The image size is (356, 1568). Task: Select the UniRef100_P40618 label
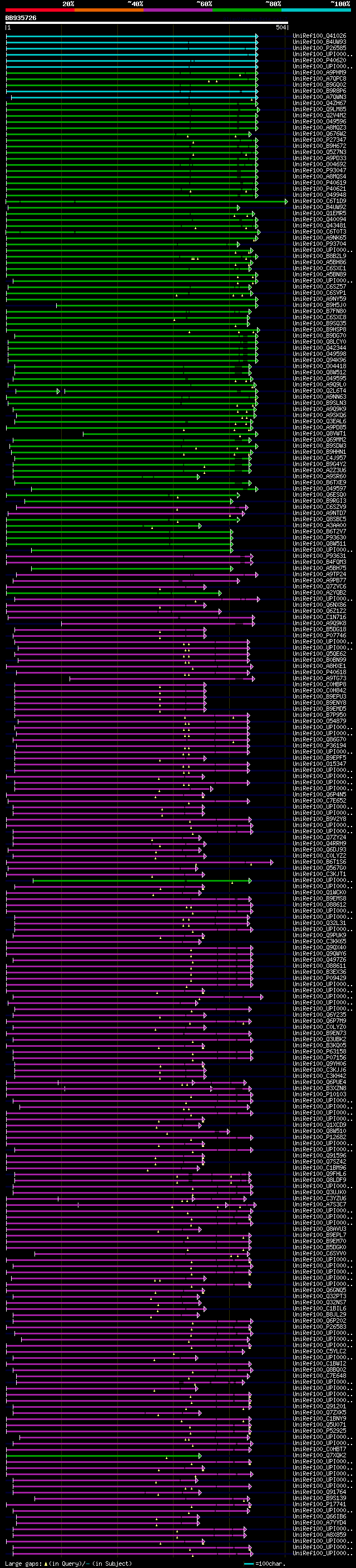point(319,672)
